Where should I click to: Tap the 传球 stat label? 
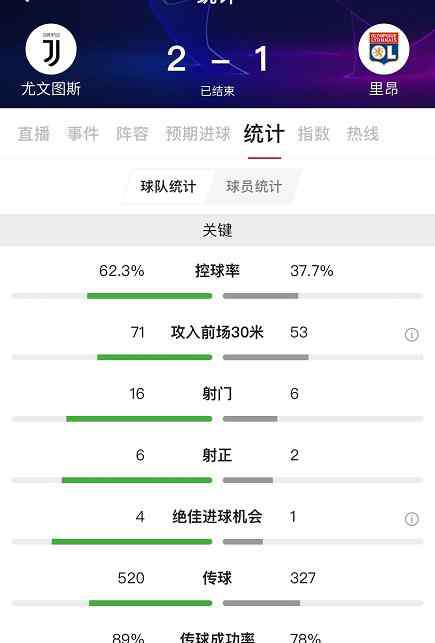point(217,578)
